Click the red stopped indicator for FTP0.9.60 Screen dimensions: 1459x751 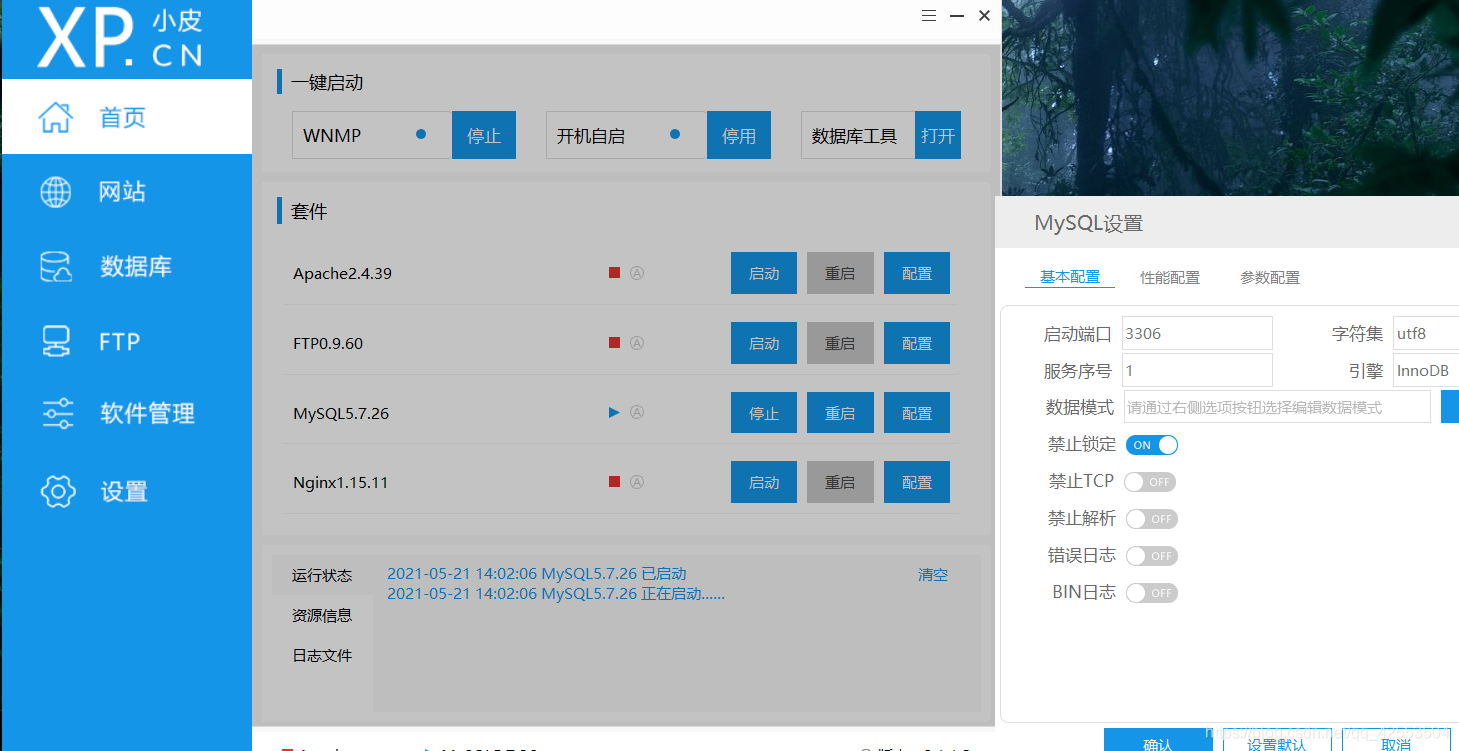[x=615, y=343]
